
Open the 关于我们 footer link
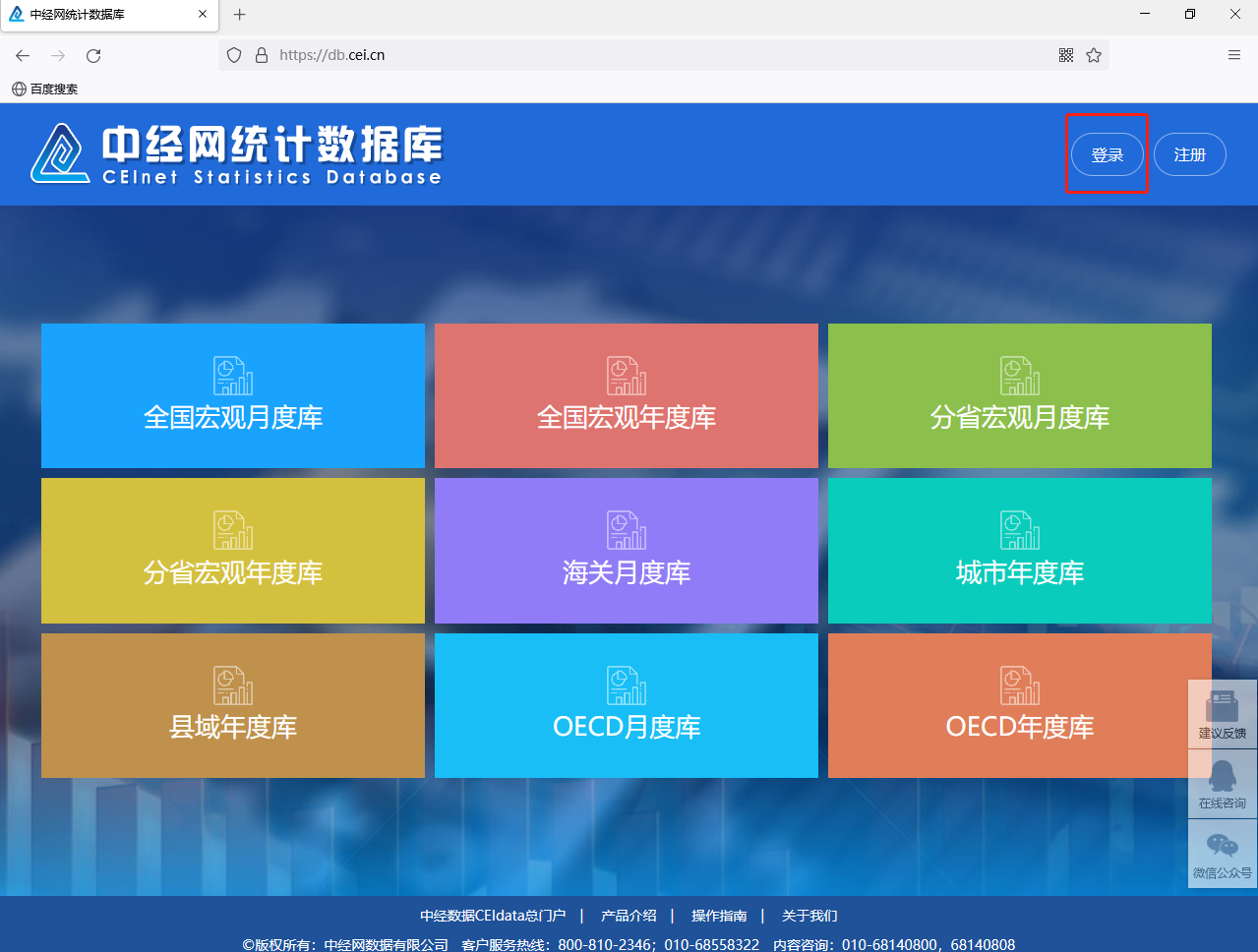click(x=809, y=916)
